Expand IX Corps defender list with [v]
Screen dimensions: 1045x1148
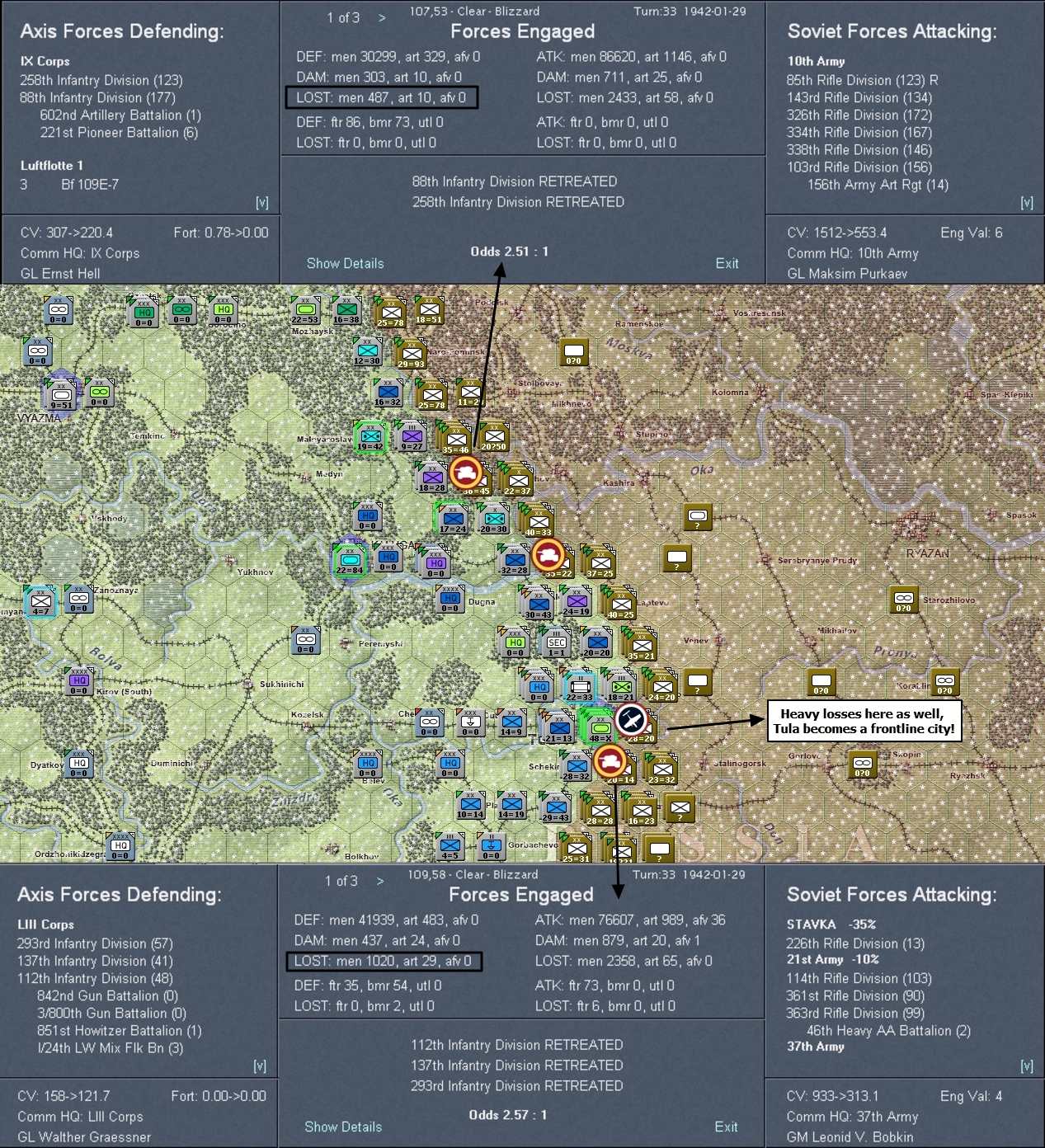[x=262, y=202]
